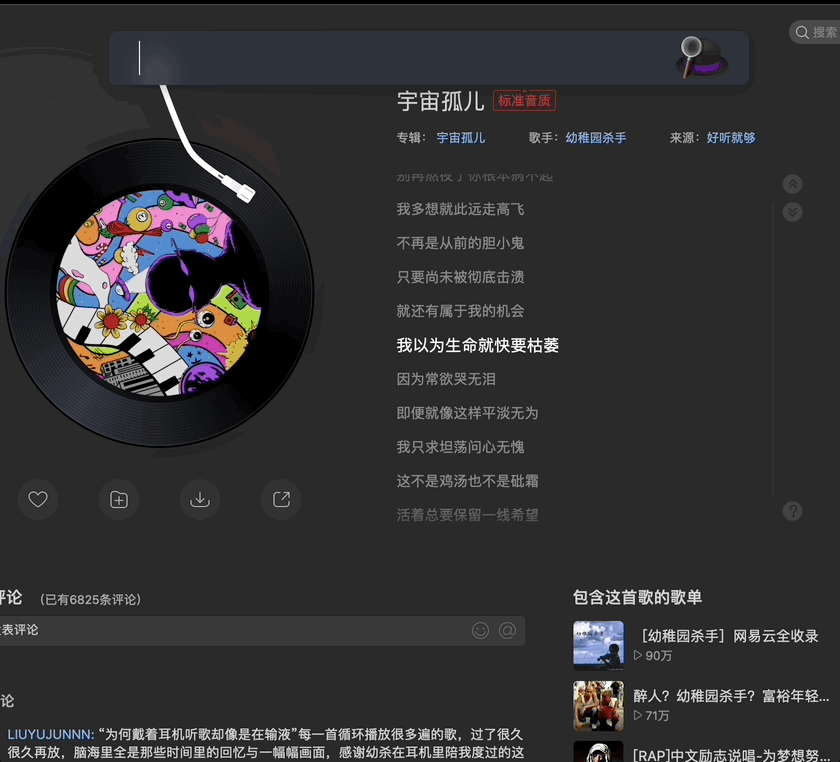Share the song with the share icon
840x762 pixels.
[x=281, y=499]
